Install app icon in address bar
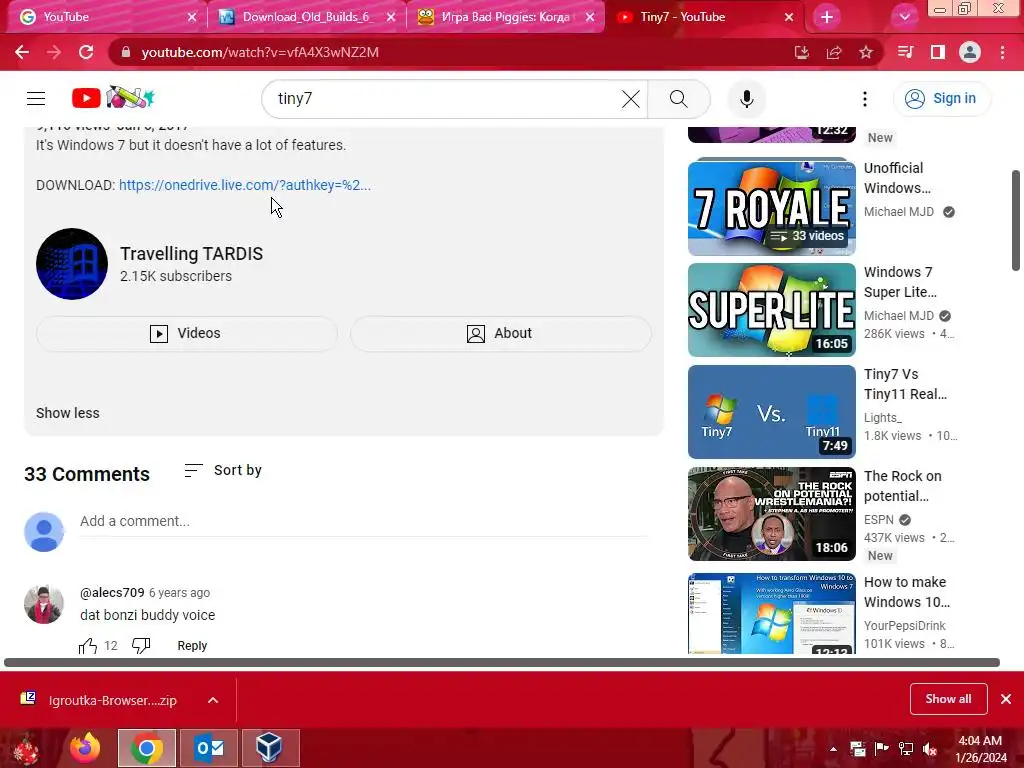Image resolution: width=1024 pixels, height=768 pixels. point(801,52)
